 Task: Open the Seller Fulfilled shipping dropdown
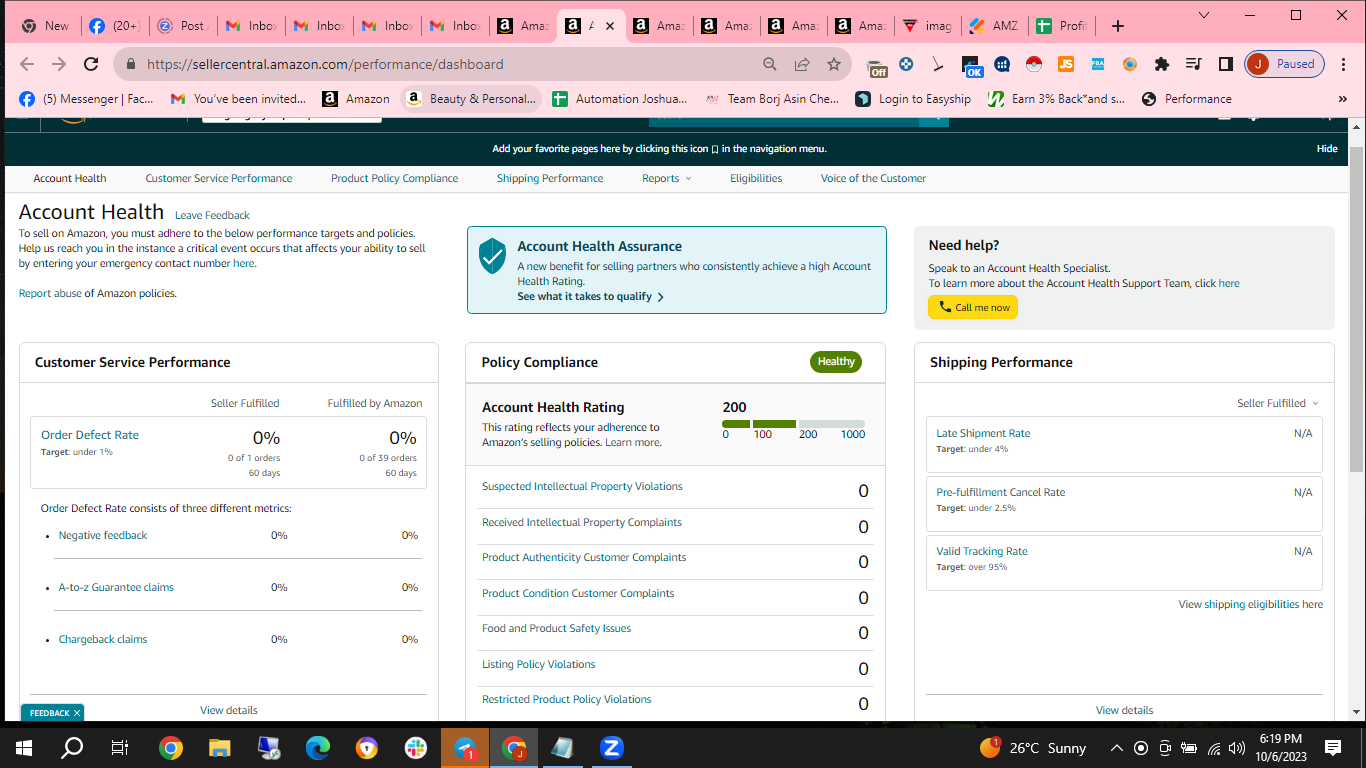click(1277, 403)
